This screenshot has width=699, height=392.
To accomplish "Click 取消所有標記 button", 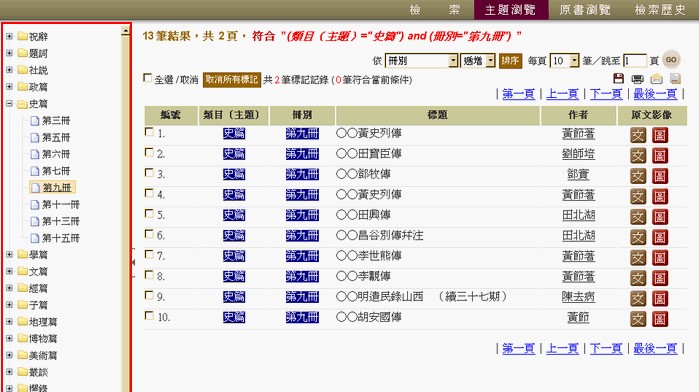I will (231, 80).
